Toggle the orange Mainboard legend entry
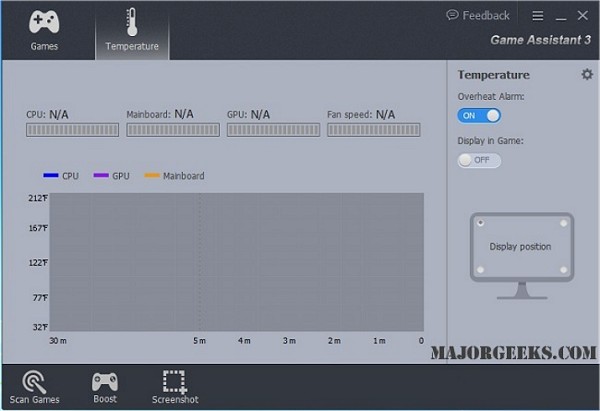 [174, 176]
